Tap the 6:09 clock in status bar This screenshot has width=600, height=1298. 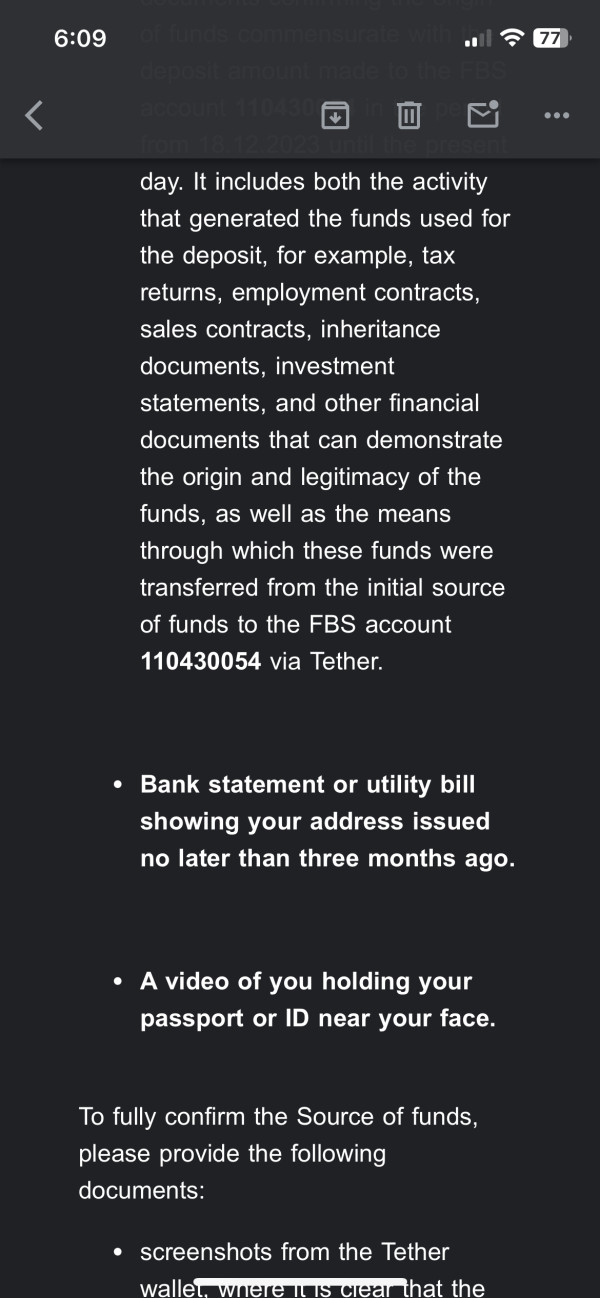click(80, 39)
